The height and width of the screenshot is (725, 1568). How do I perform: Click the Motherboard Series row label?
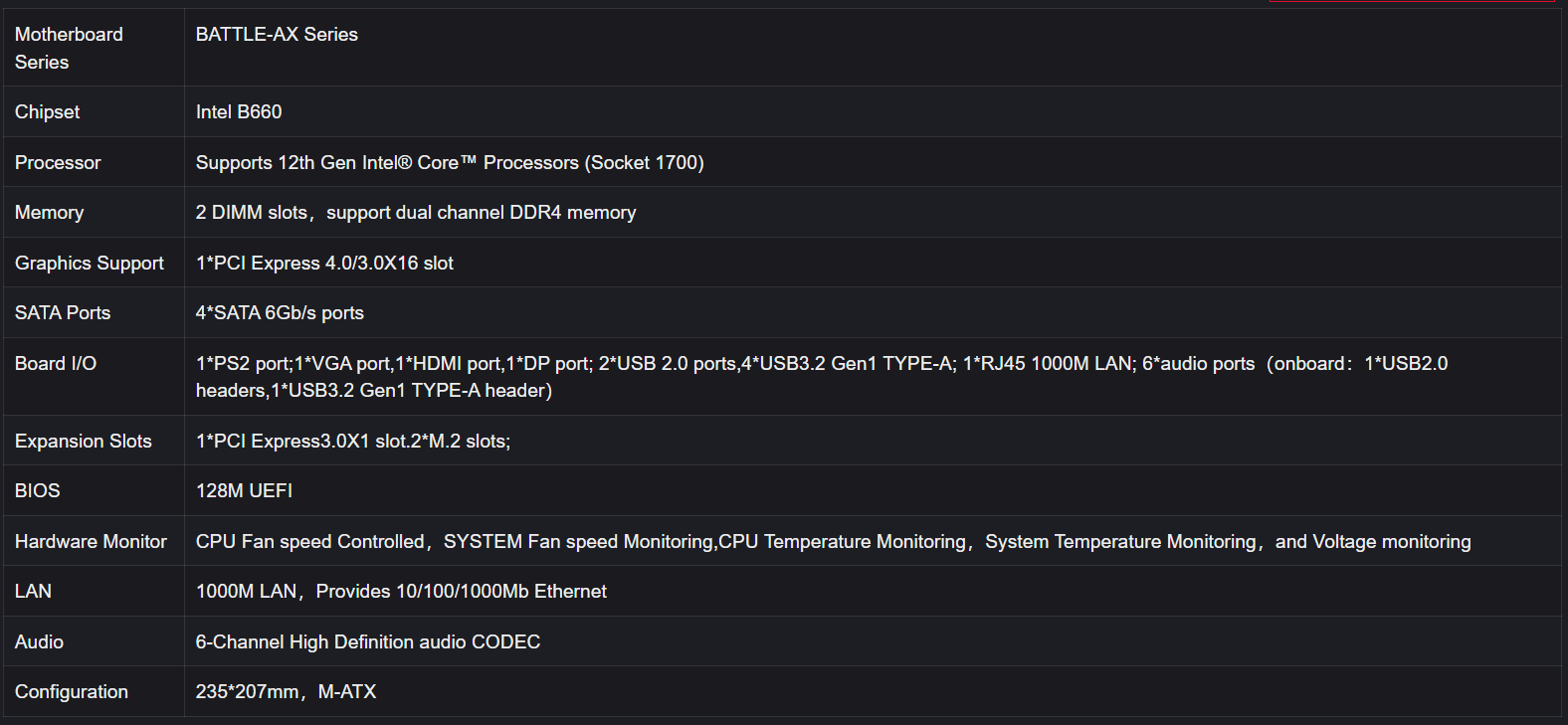(x=69, y=48)
